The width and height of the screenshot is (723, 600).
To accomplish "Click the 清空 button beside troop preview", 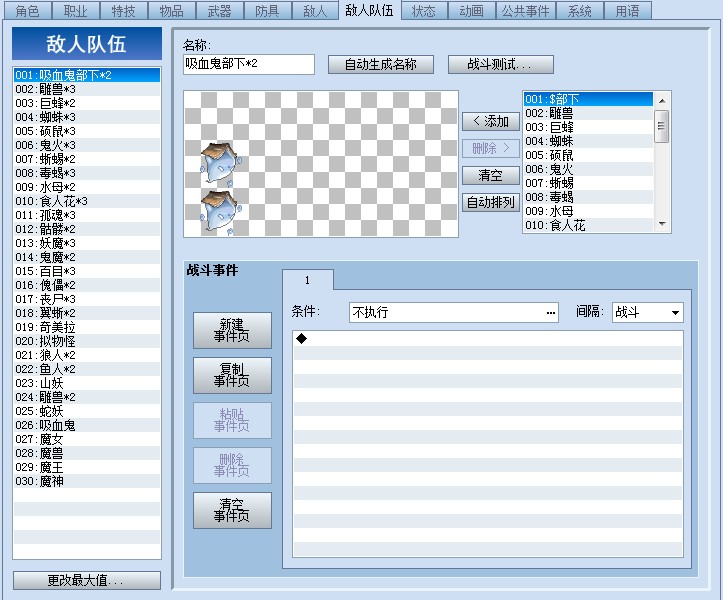I will click(x=491, y=176).
